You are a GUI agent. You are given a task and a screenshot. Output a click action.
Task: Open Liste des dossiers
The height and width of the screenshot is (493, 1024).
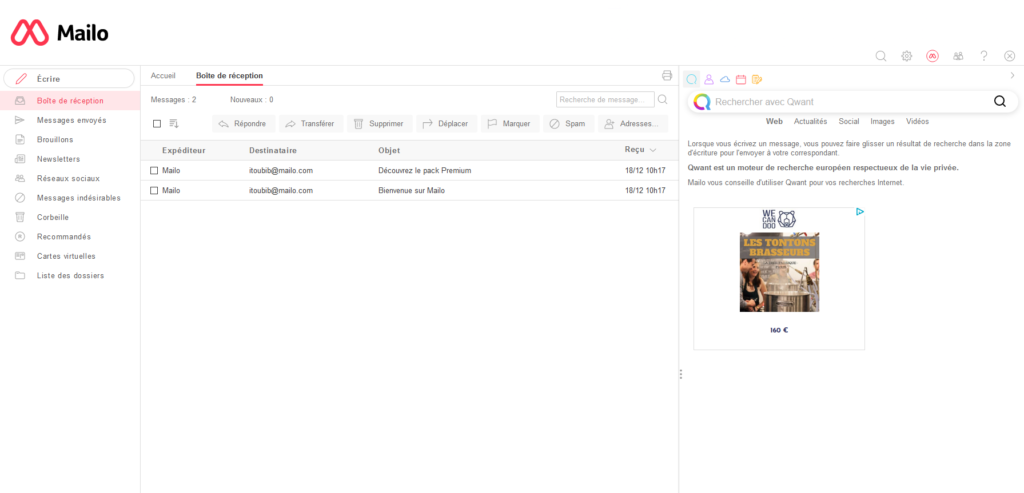[x=70, y=276]
